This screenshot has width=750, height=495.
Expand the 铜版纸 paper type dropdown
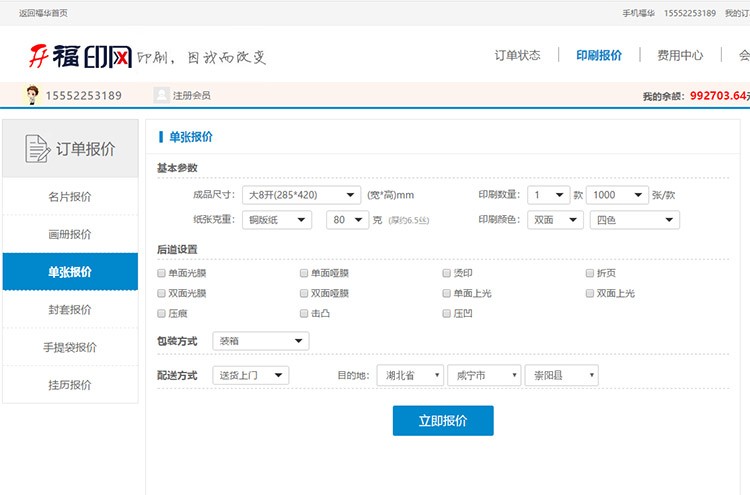277,220
